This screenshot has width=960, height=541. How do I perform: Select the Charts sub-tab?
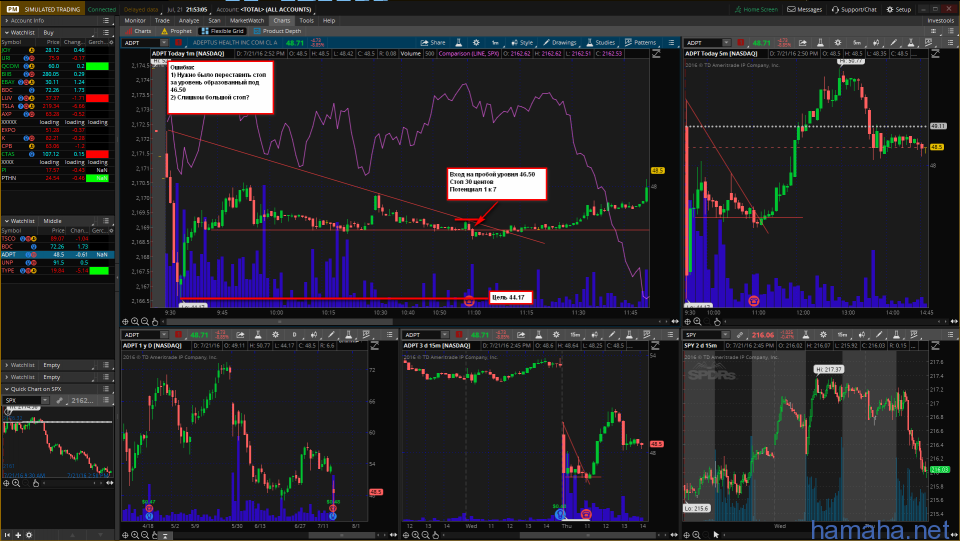(x=139, y=31)
